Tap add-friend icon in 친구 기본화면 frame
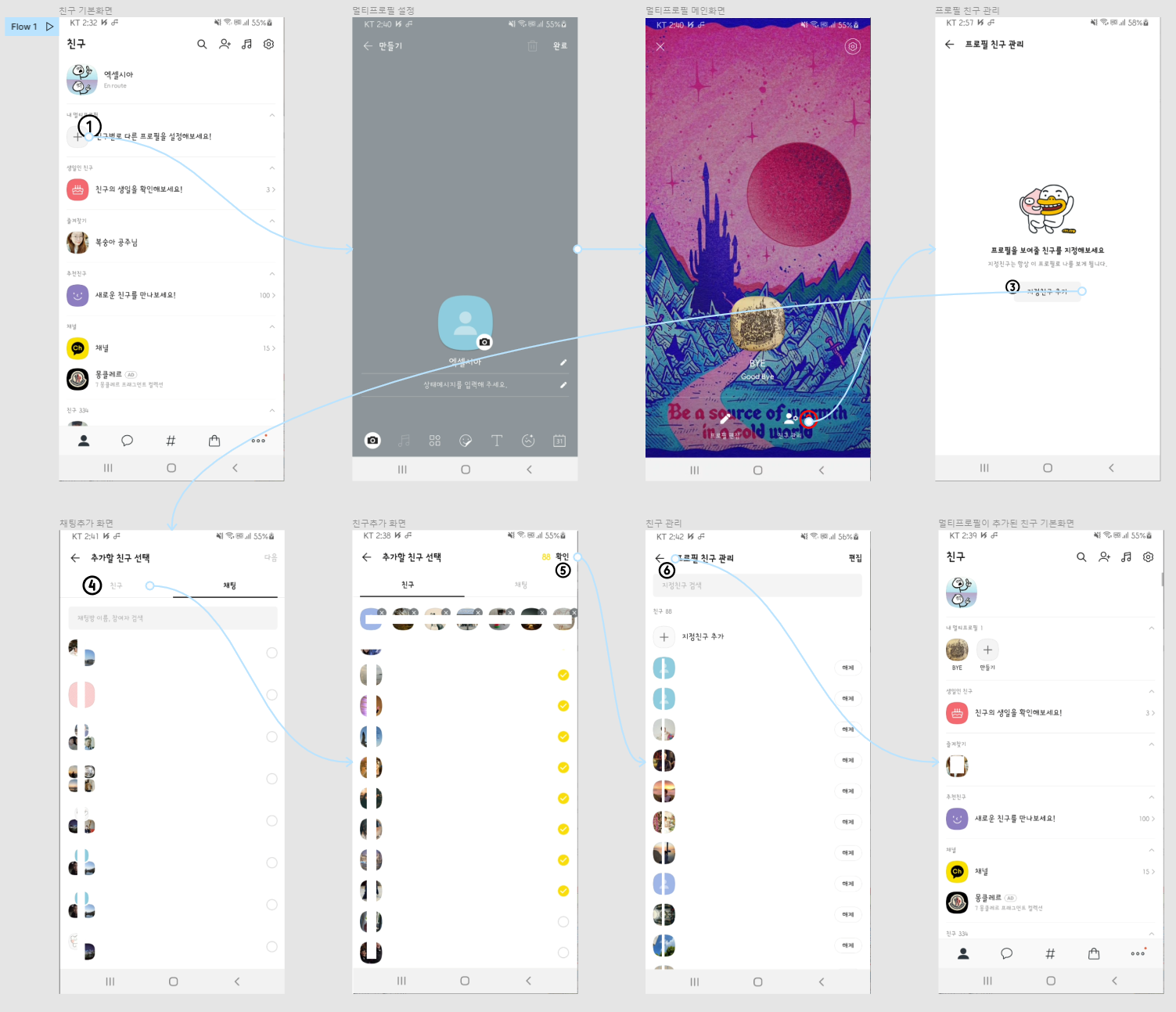1176x1012 pixels. tap(225, 45)
